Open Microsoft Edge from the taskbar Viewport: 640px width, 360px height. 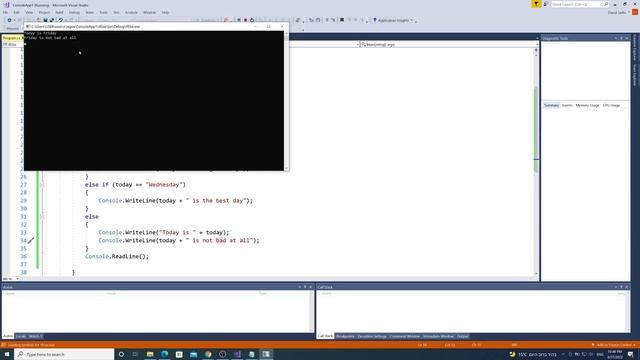(x=164, y=354)
